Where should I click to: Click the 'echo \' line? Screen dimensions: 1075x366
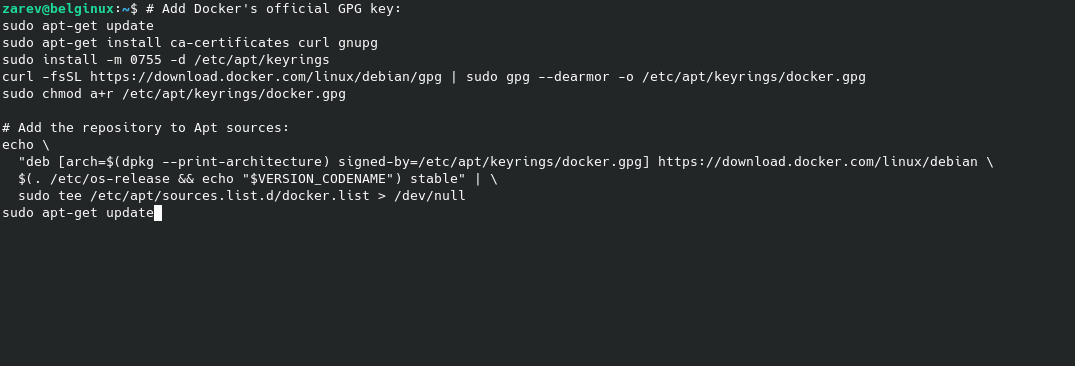tap(26, 145)
